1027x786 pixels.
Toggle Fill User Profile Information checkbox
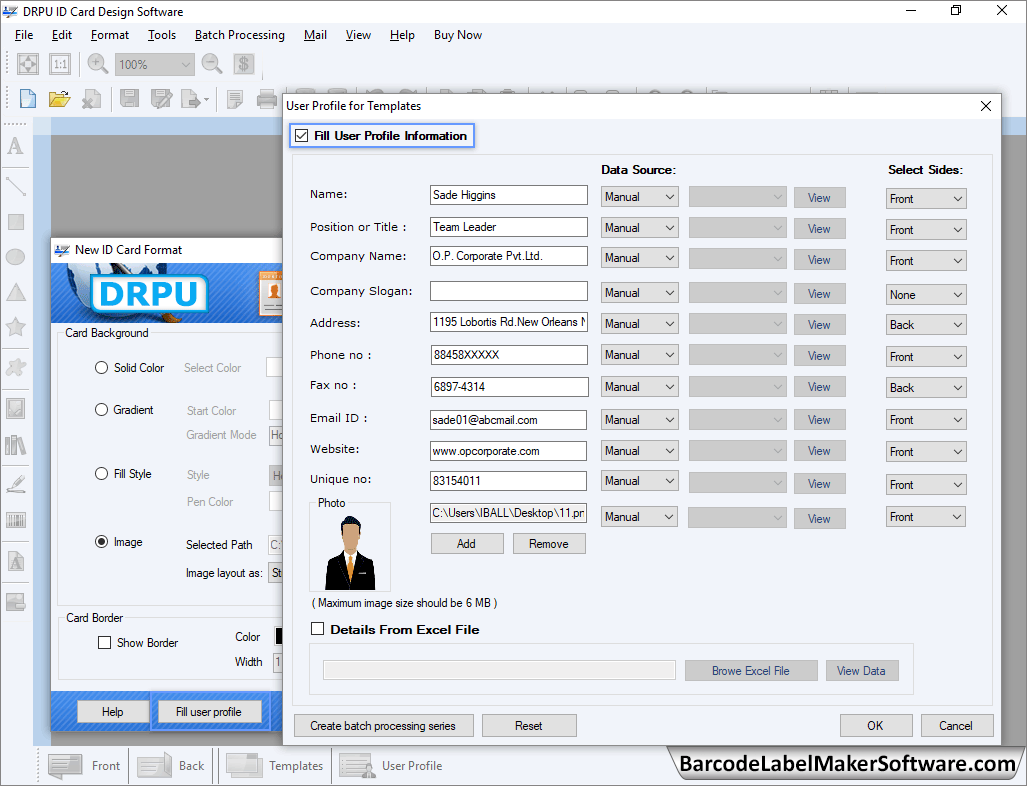(300, 135)
